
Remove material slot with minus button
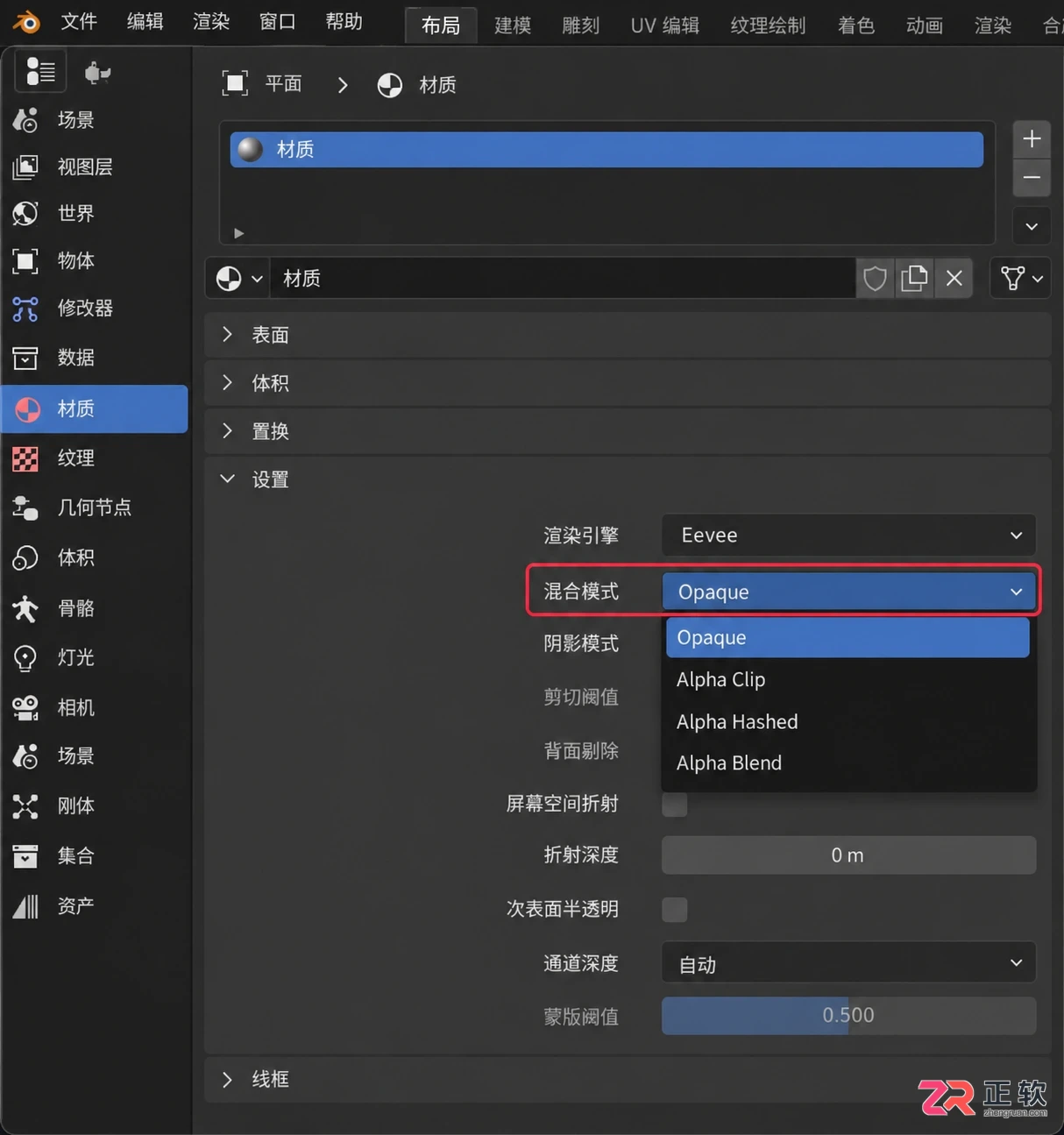pos(1032,178)
